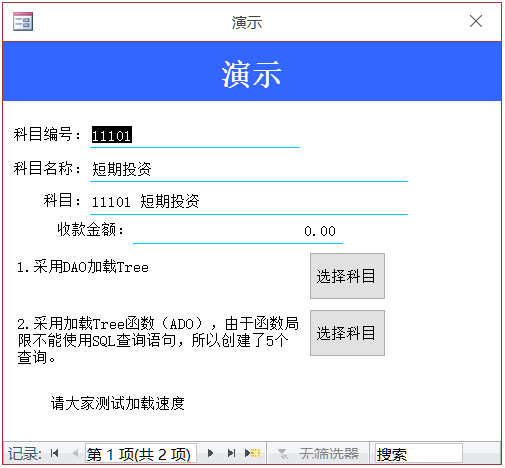
Task: Click the 科目 field with 11101 短期投资
Action: [249, 202]
